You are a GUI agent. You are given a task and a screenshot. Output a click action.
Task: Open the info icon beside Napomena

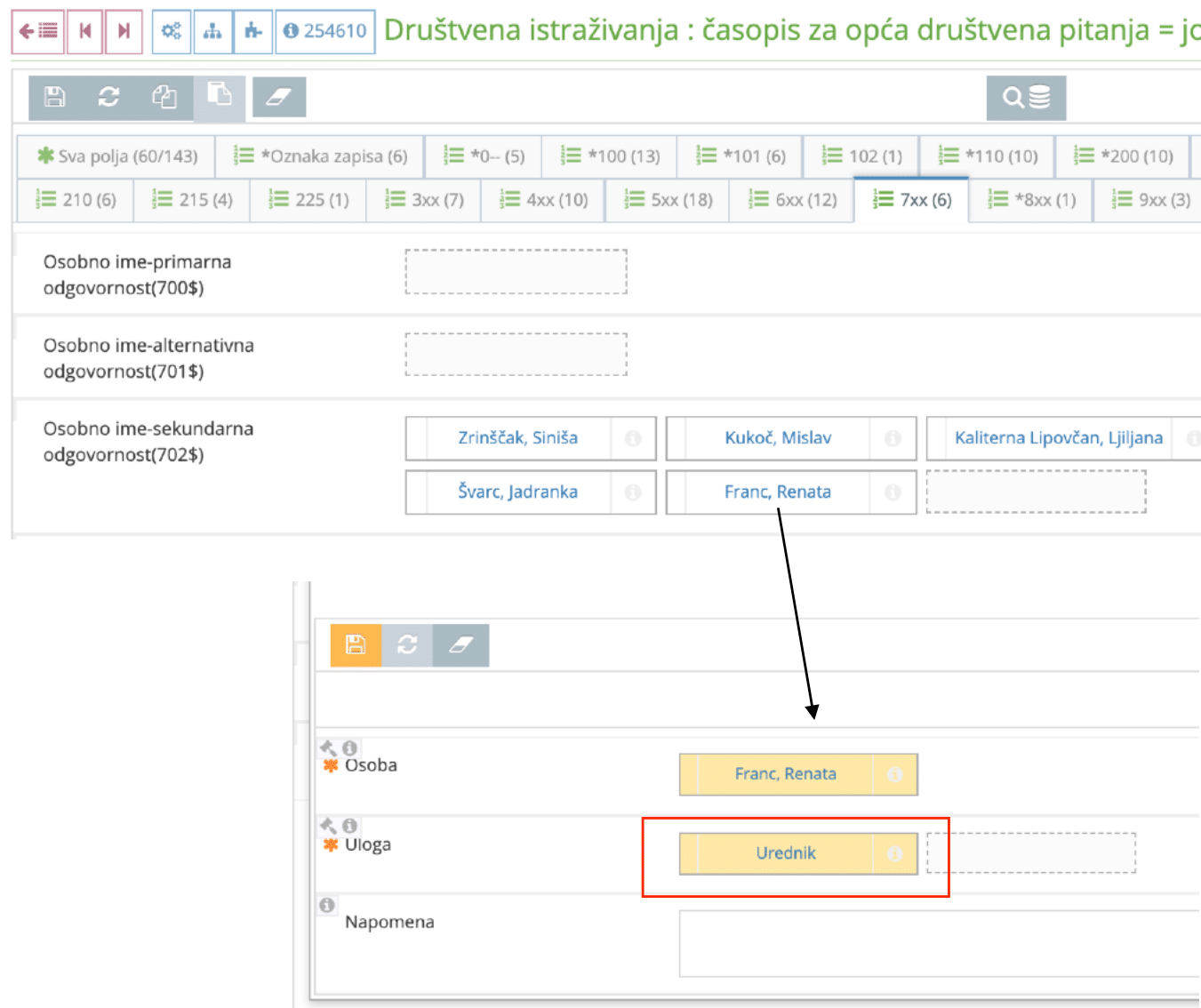327,906
